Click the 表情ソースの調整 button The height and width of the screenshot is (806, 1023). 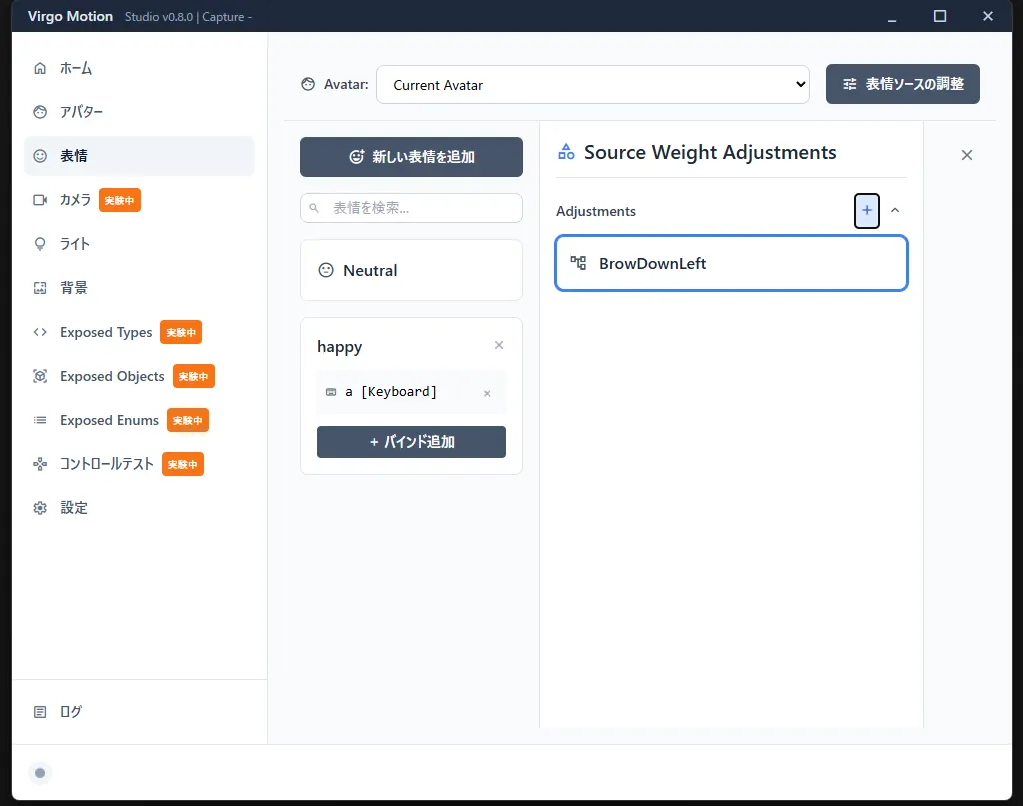[902, 85]
